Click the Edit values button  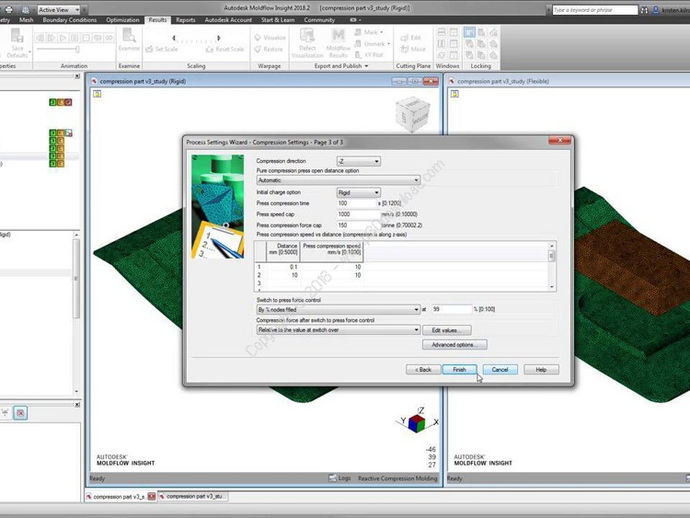(447, 330)
